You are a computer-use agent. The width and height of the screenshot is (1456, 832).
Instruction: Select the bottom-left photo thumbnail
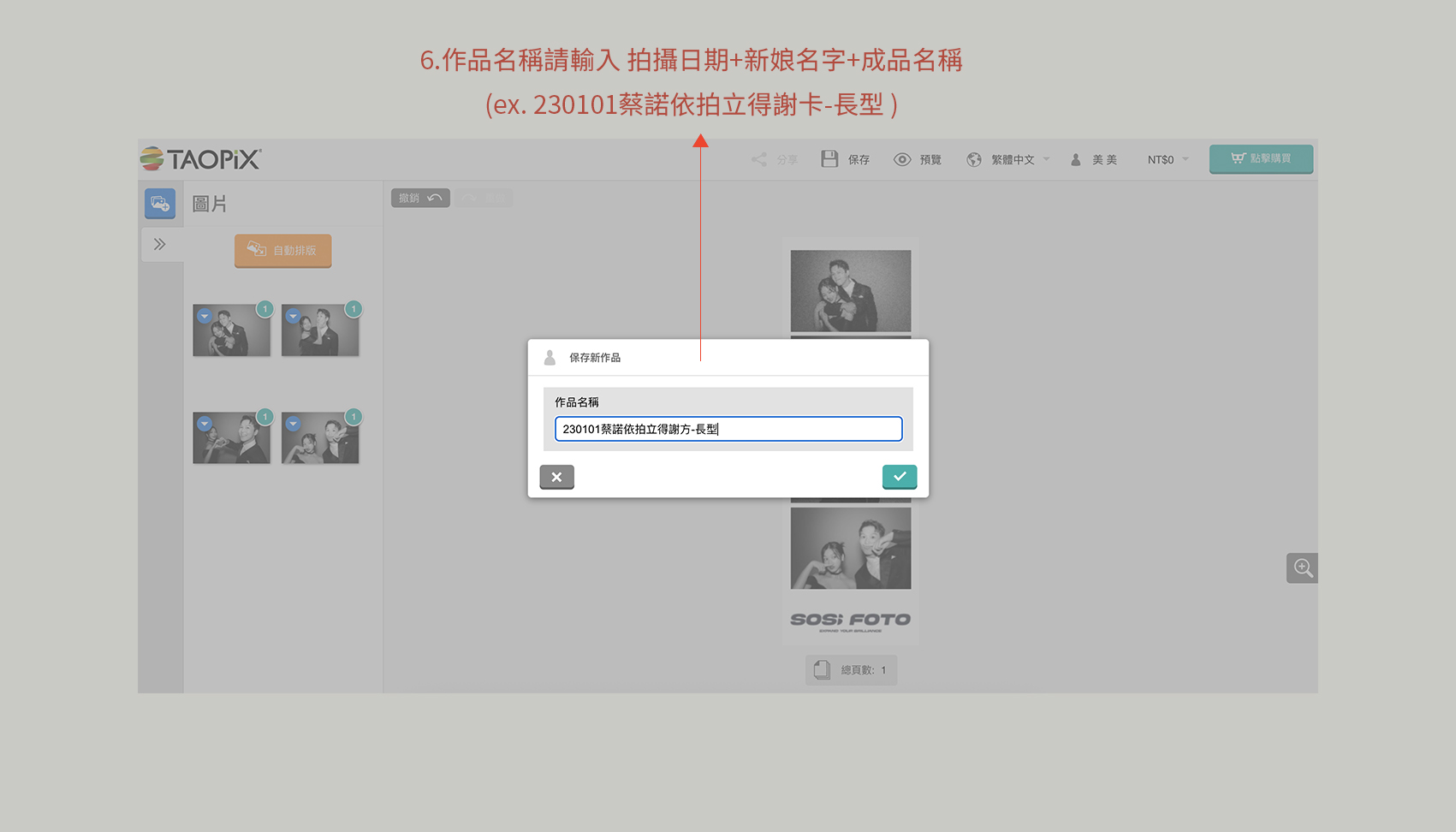(x=232, y=439)
